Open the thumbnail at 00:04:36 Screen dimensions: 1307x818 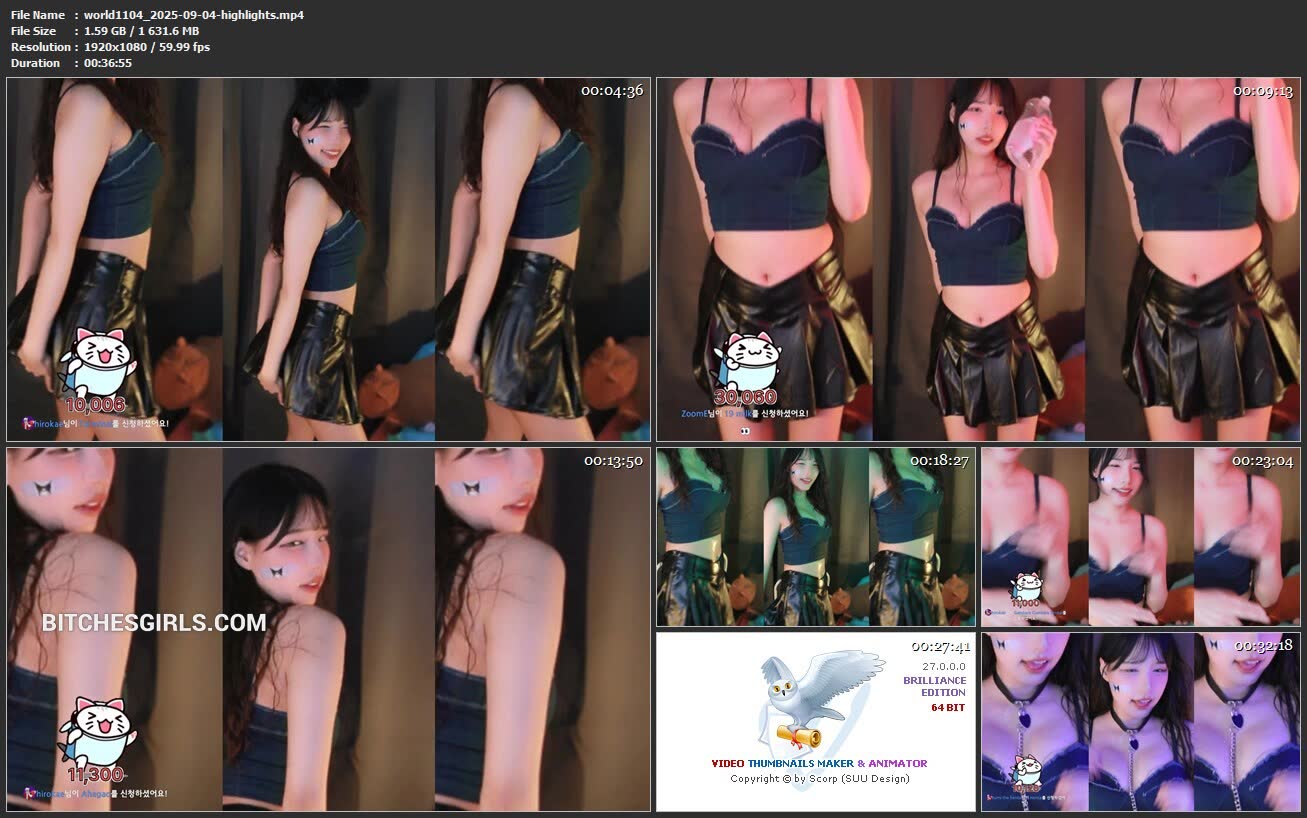[x=328, y=259]
